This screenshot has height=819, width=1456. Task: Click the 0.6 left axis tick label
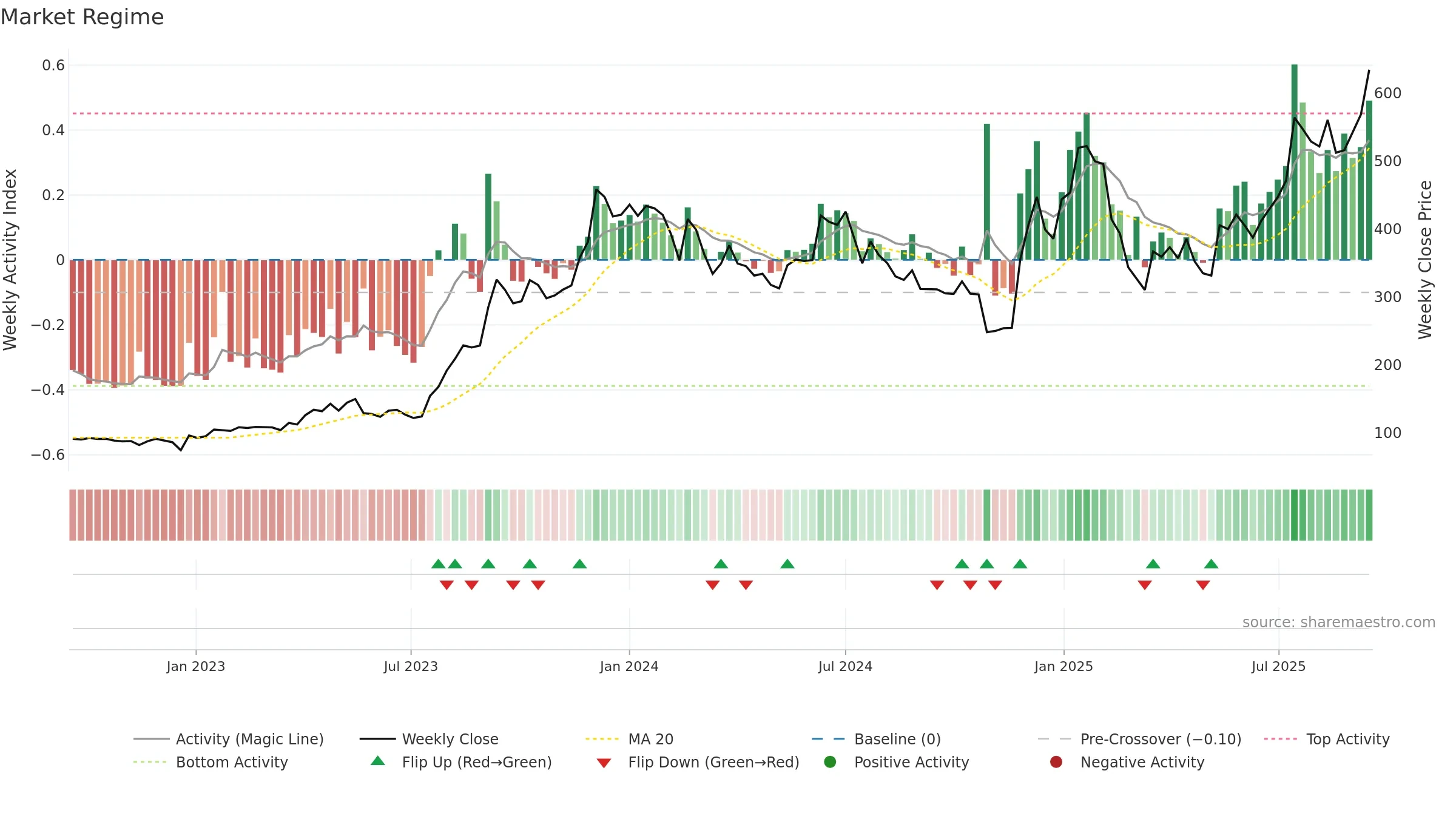coord(53,65)
